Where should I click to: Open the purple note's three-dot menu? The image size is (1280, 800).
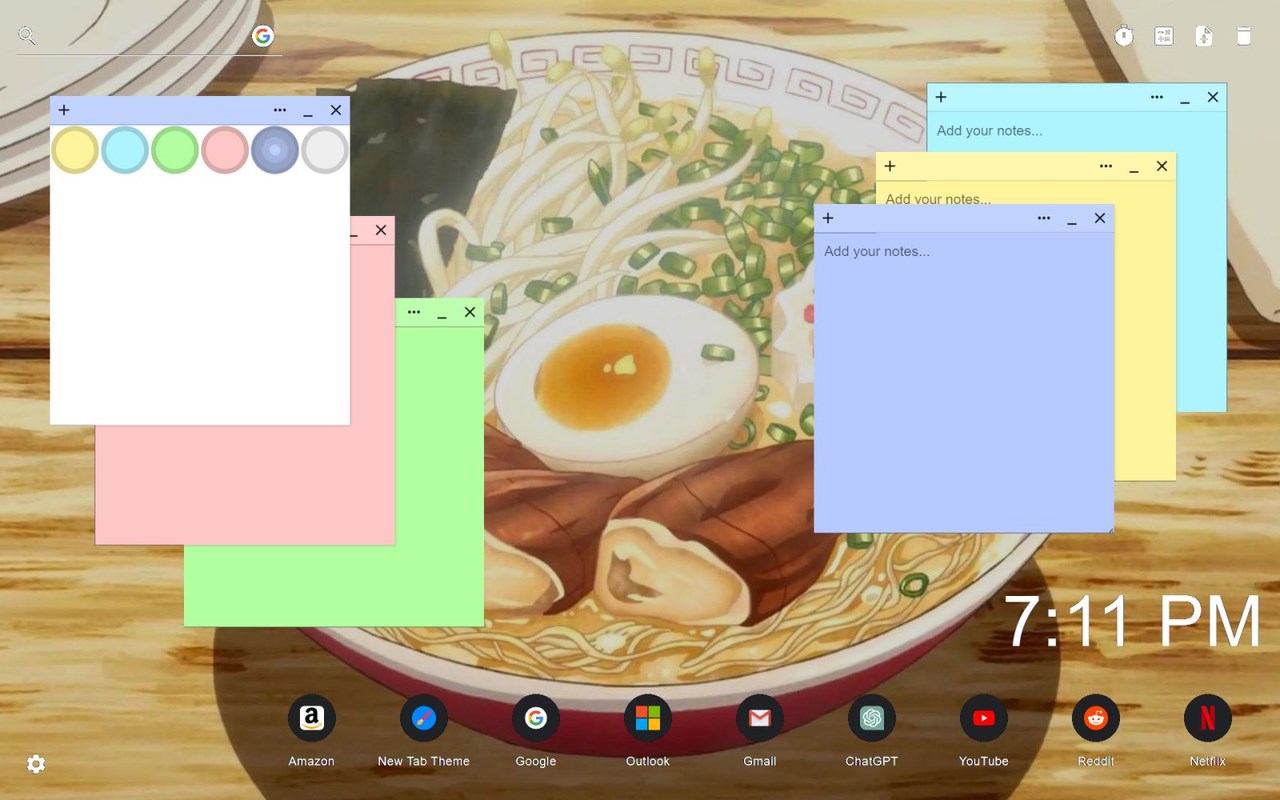[x=1044, y=218]
